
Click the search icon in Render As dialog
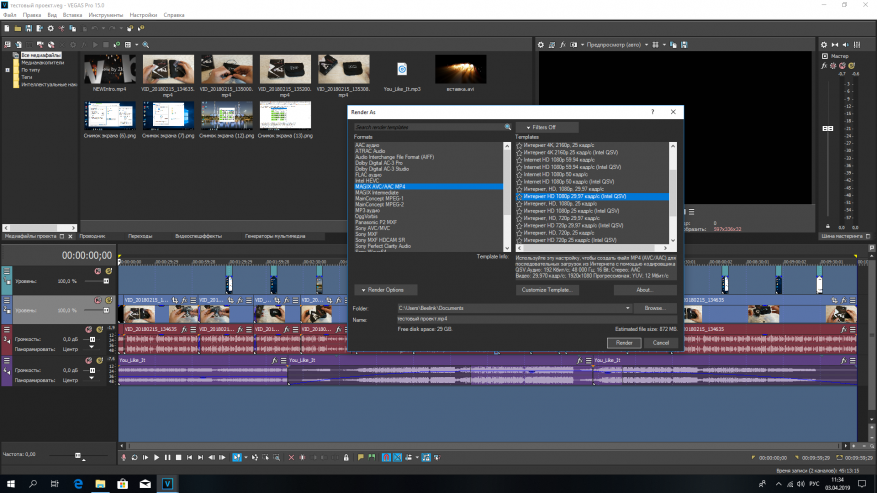tap(507, 128)
